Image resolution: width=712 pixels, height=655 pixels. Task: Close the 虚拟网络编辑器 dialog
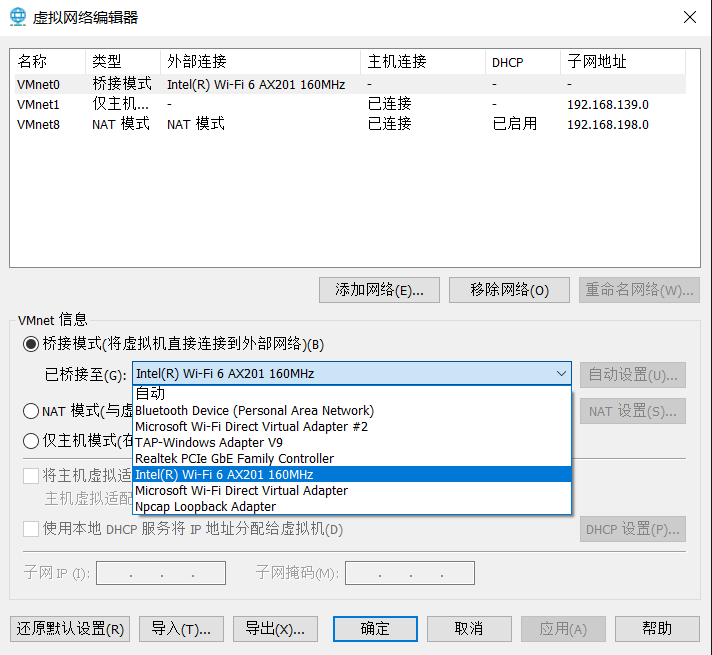tap(690, 17)
